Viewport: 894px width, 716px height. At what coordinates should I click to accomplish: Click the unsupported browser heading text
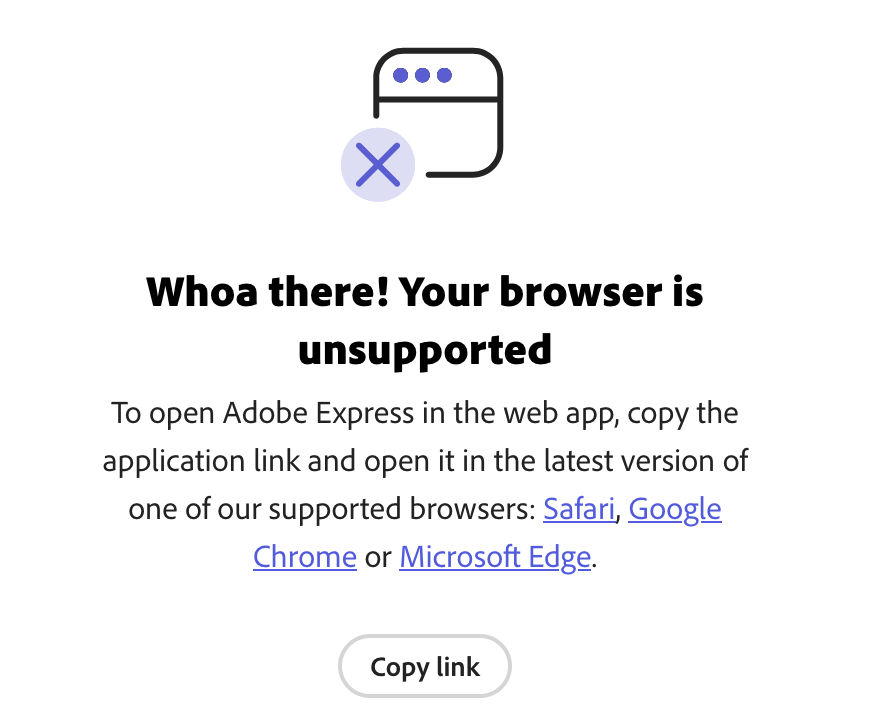pos(425,320)
